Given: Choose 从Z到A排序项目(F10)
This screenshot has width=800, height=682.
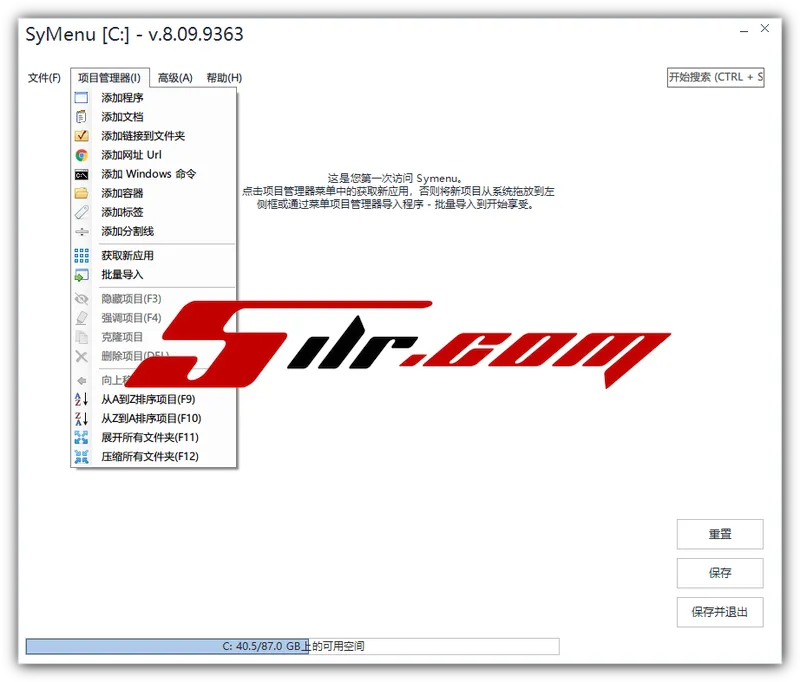Looking at the screenshot, I should [x=153, y=418].
